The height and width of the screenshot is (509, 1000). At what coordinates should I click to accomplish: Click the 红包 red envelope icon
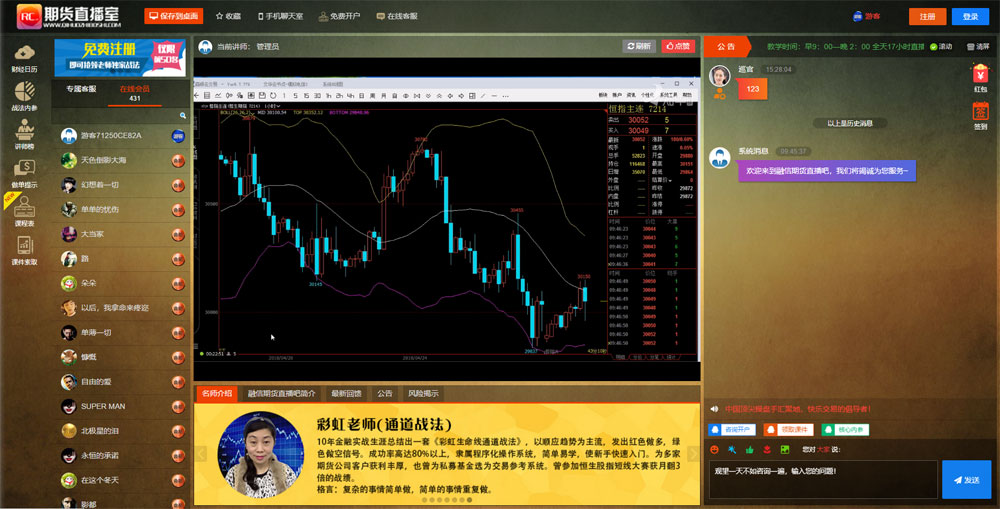click(x=980, y=76)
